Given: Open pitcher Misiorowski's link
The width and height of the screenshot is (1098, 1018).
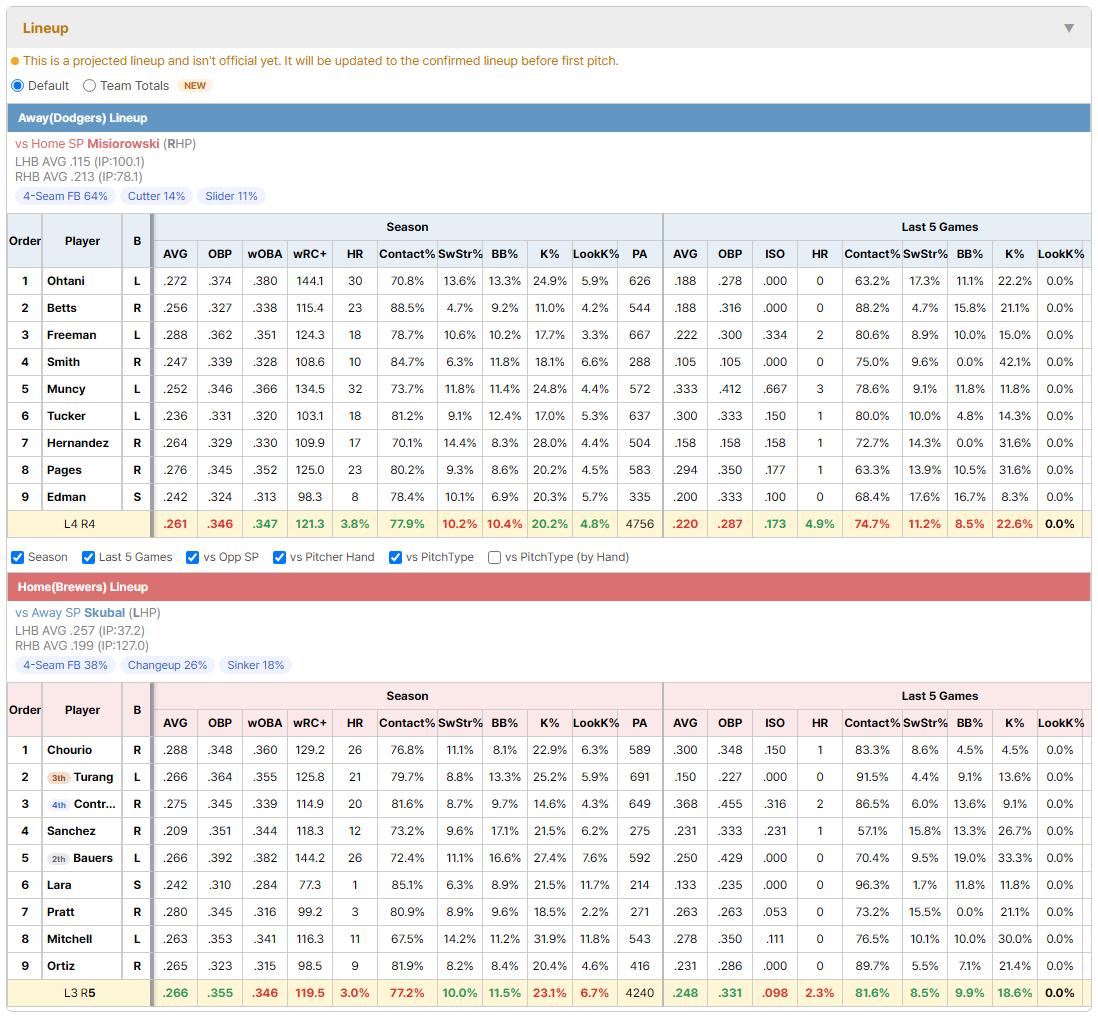Looking at the screenshot, I should coord(123,144).
